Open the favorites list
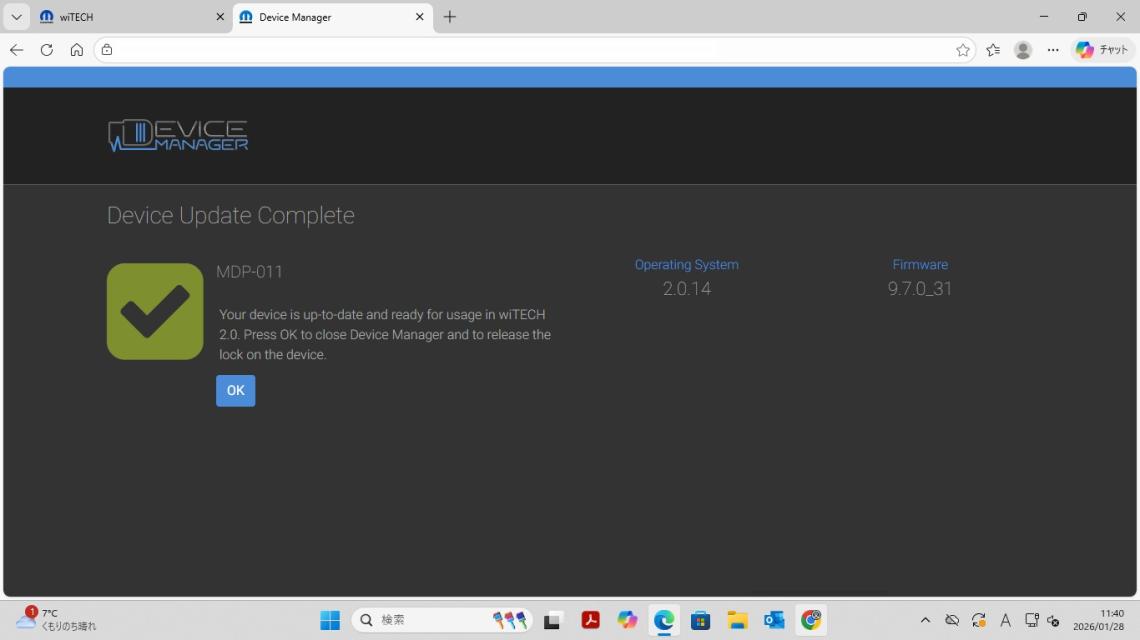Image resolution: width=1140 pixels, height=640 pixels. (x=993, y=50)
